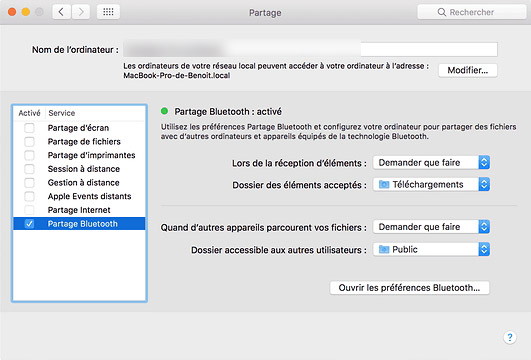The image size is (531, 360).
Task: Enable the Partage d'écran checkbox
Action: (29, 128)
